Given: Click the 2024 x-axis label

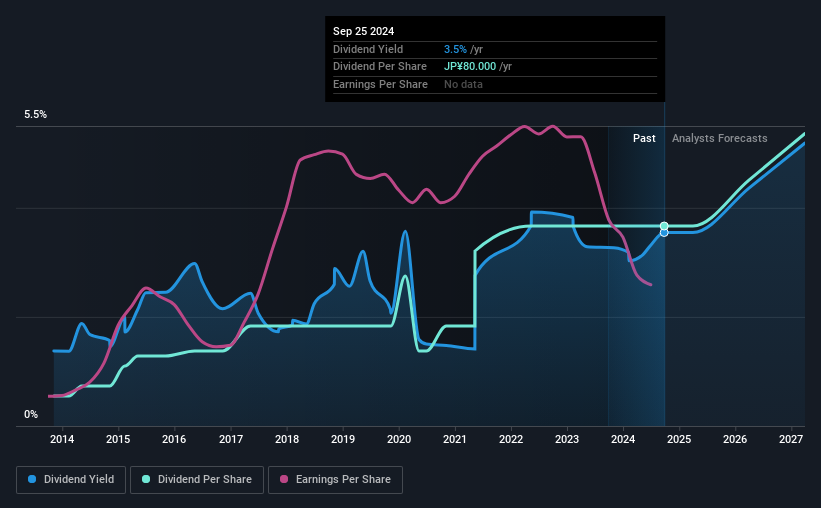Looking at the screenshot, I should pyautogui.click(x=623, y=439).
